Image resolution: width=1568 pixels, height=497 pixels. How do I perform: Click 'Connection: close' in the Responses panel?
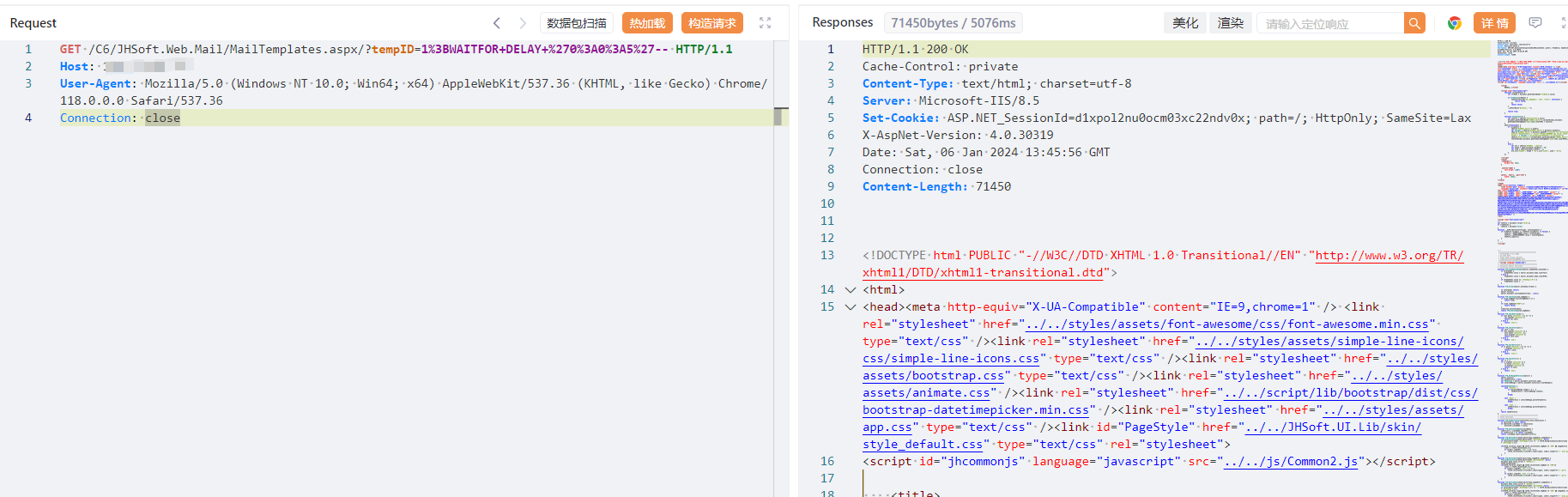pos(923,170)
